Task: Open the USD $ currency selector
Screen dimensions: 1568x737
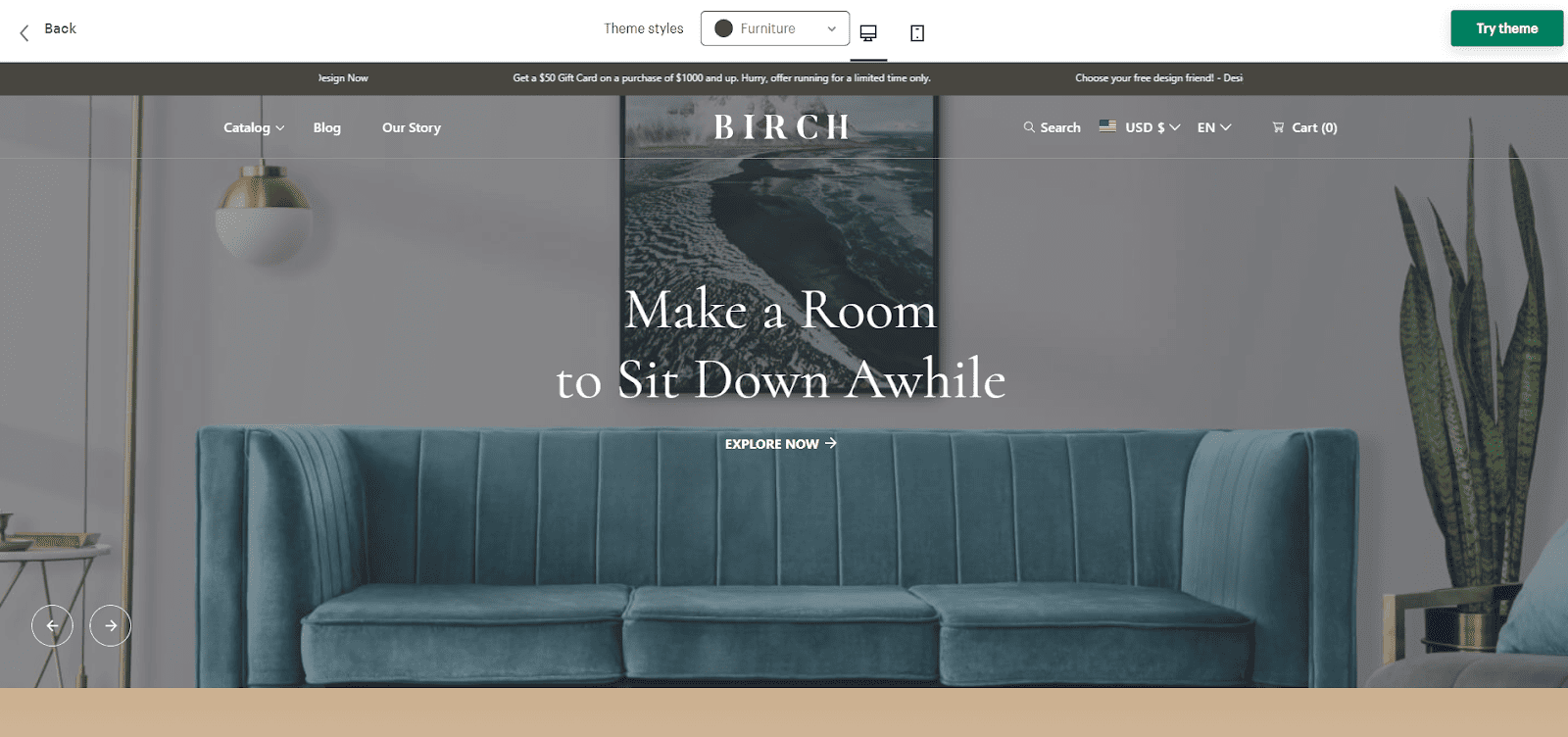Action: (1152, 127)
